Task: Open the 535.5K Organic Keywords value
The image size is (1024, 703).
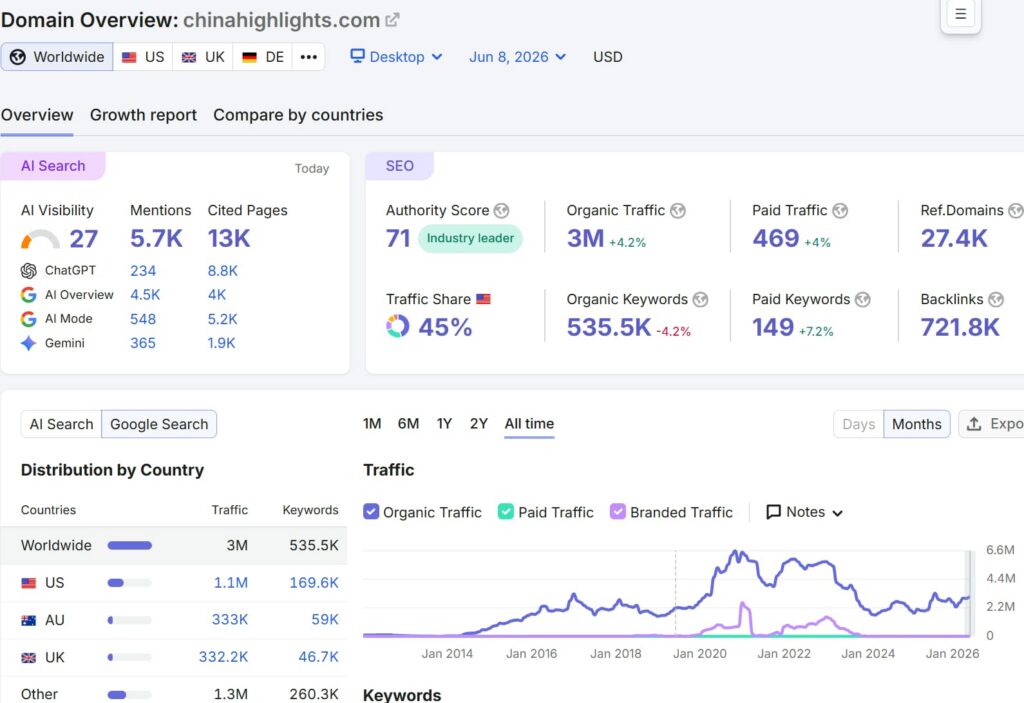Action: tap(609, 327)
